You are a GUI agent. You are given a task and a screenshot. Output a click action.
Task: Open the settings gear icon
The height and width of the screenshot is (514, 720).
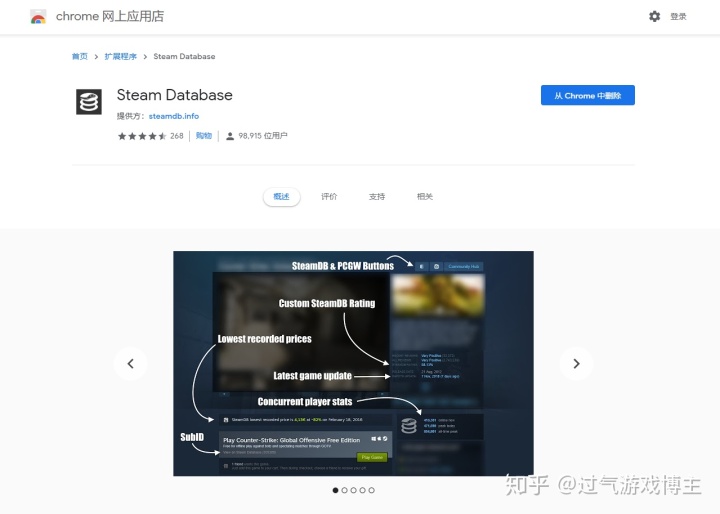(x=654, y=17)
